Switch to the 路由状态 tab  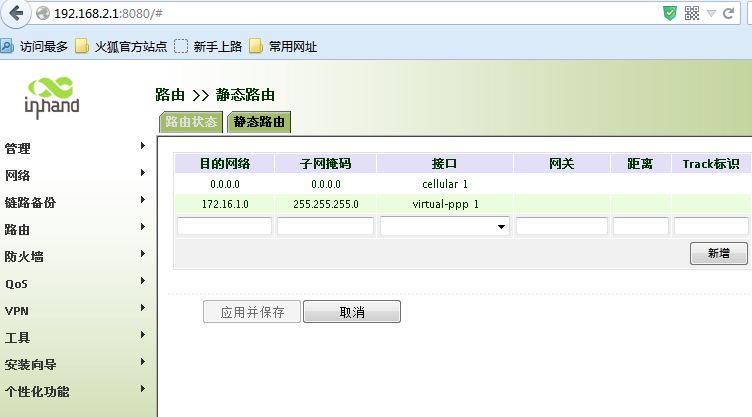pyautogui.click(x=191, y=122)
